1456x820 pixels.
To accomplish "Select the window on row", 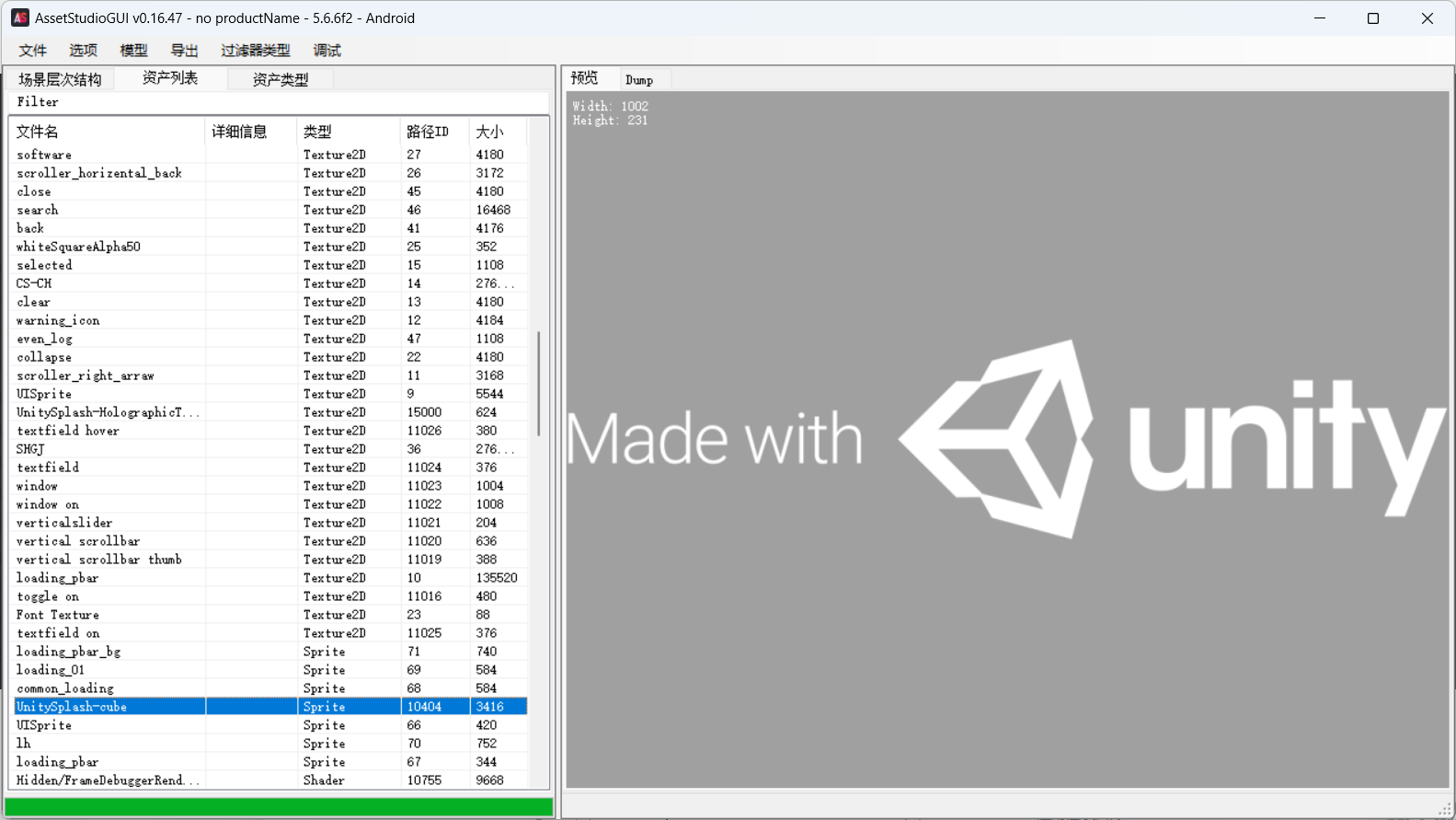I will coord(271,504).
